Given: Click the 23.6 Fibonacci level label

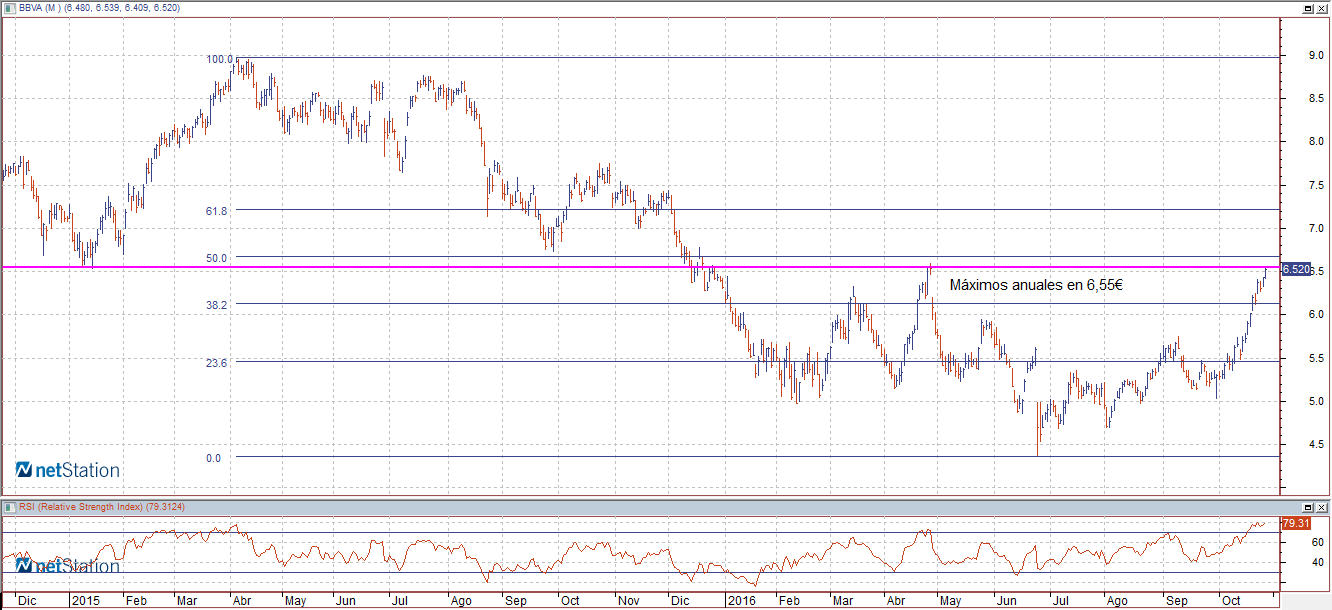Looking at the screenshot, I should (217, 362).
